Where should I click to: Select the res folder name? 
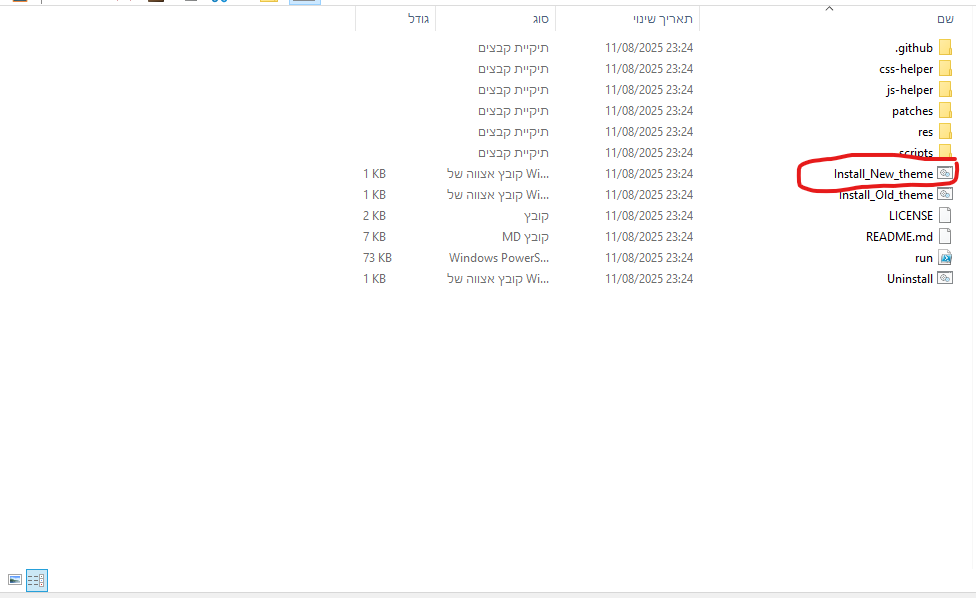[926, 132]
